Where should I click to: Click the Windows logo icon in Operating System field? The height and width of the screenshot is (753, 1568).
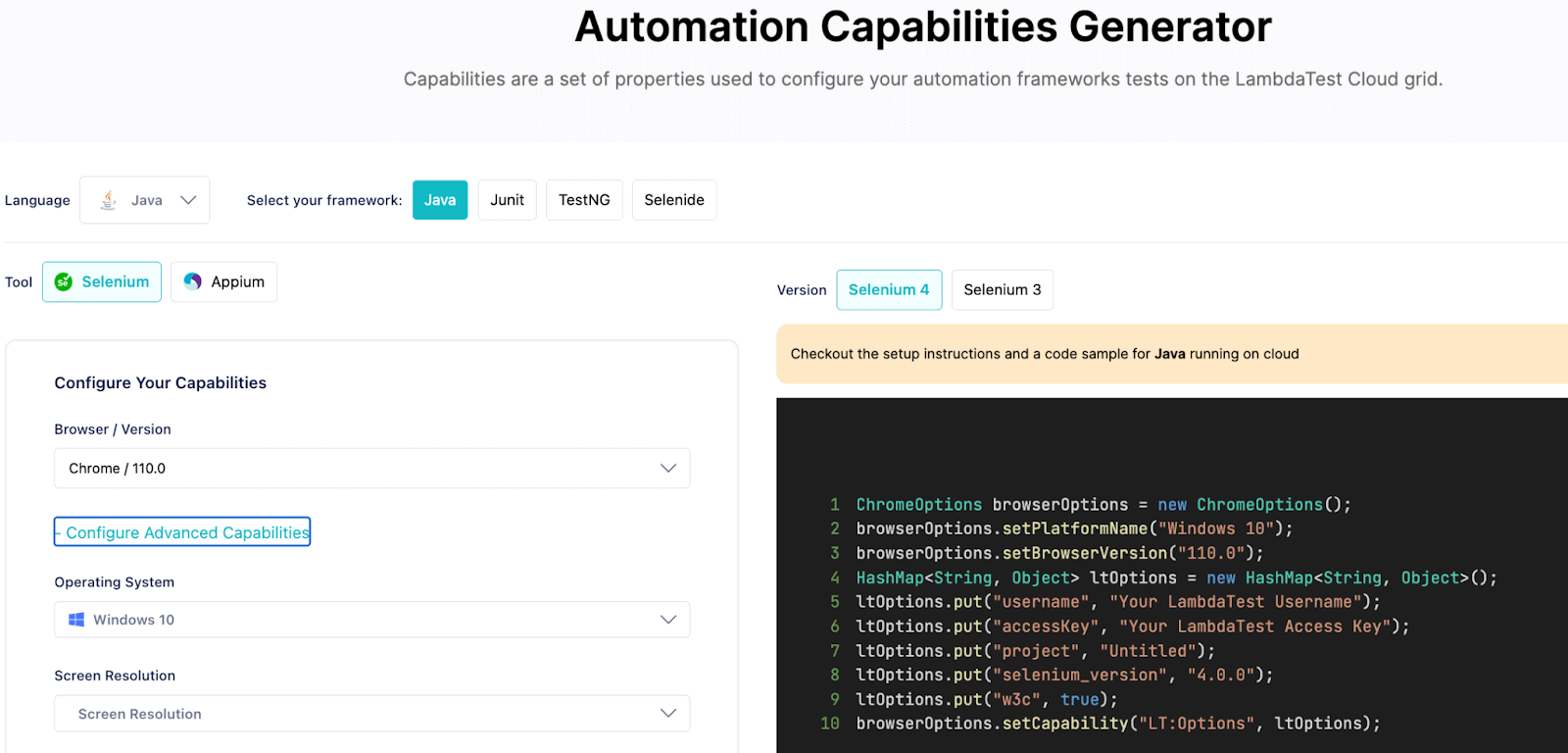[x=76, y=620]
